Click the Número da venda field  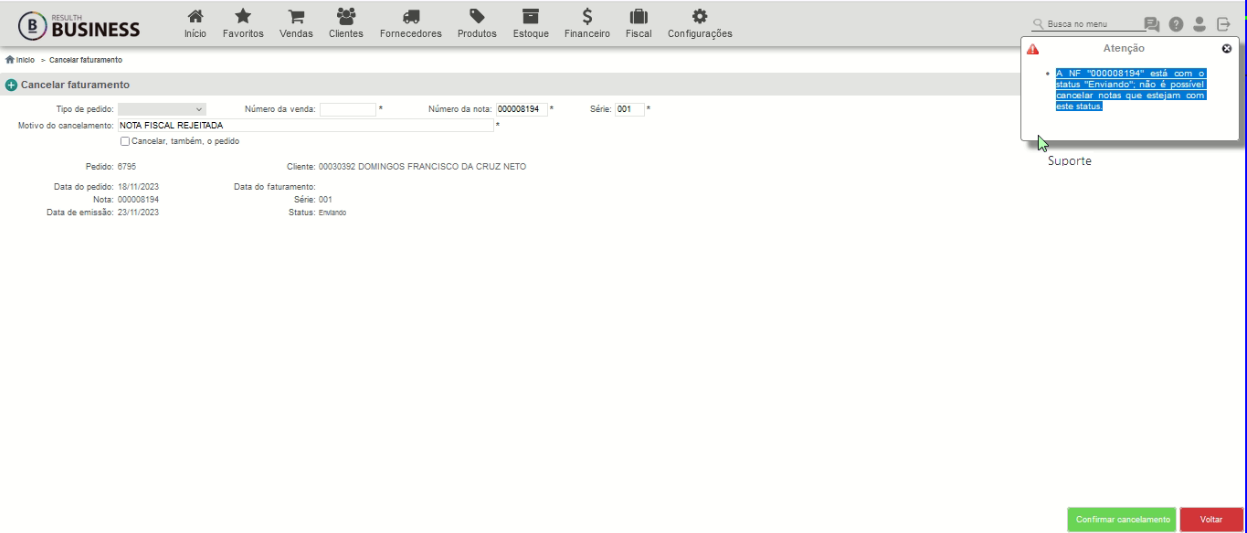pos(348,109)
